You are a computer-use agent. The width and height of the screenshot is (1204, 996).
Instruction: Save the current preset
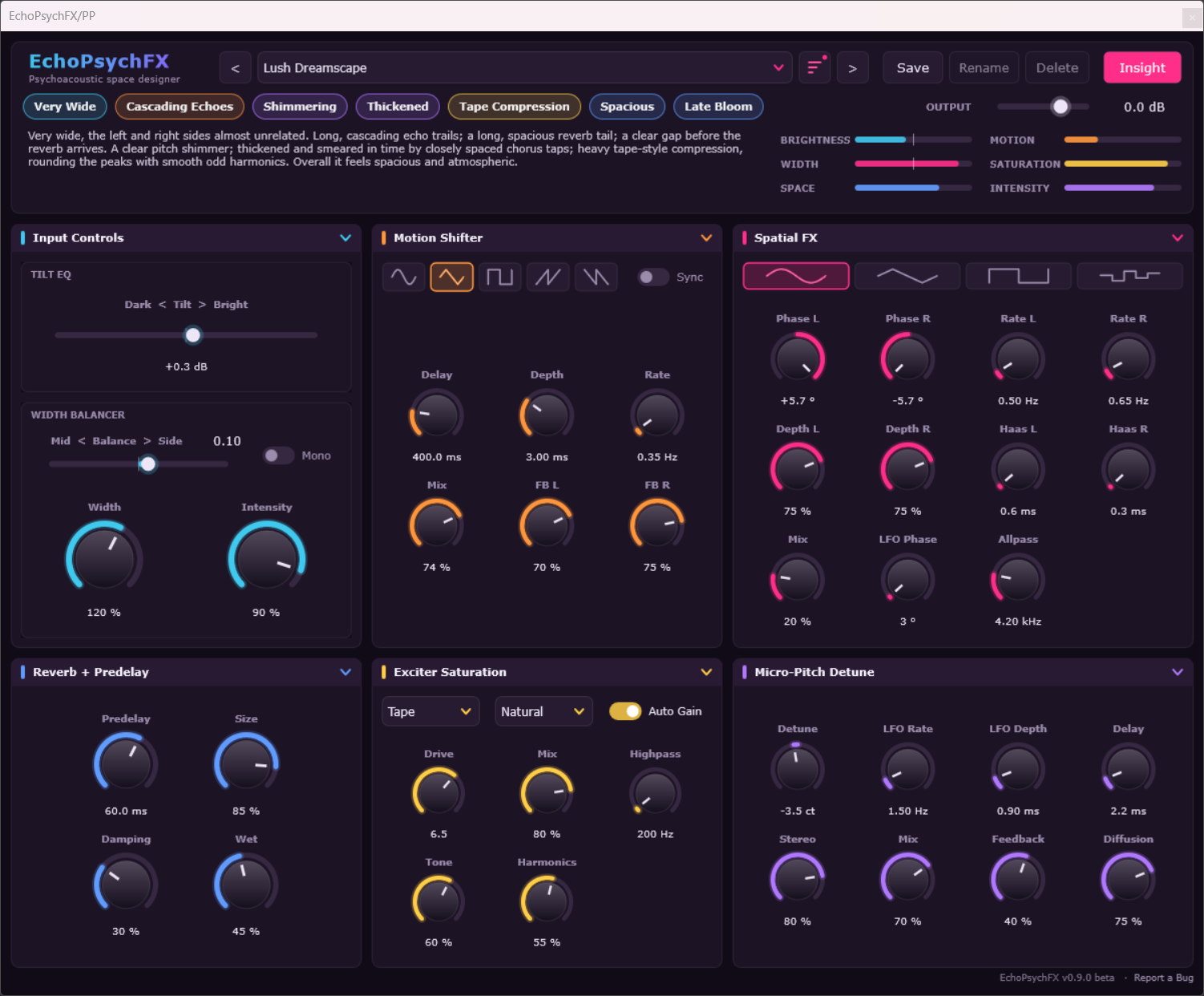913,68
